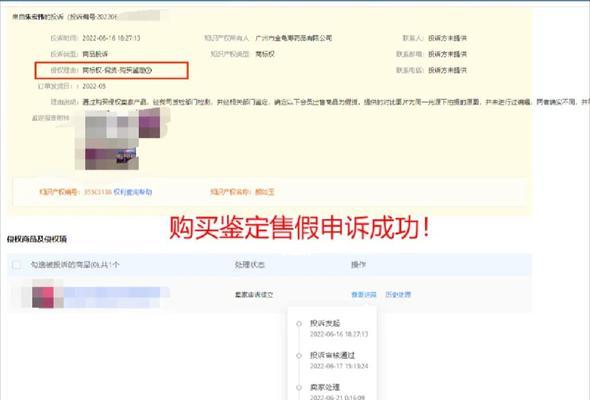Click the 操作 column header
590x400 pixels.
coord(358,265)
